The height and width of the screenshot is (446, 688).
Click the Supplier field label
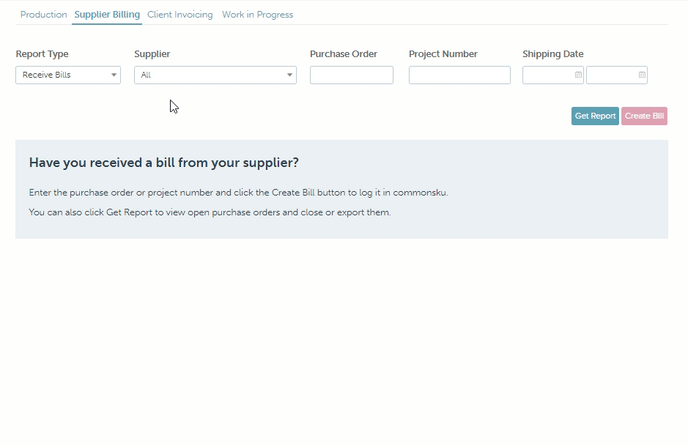pos(152,54)
